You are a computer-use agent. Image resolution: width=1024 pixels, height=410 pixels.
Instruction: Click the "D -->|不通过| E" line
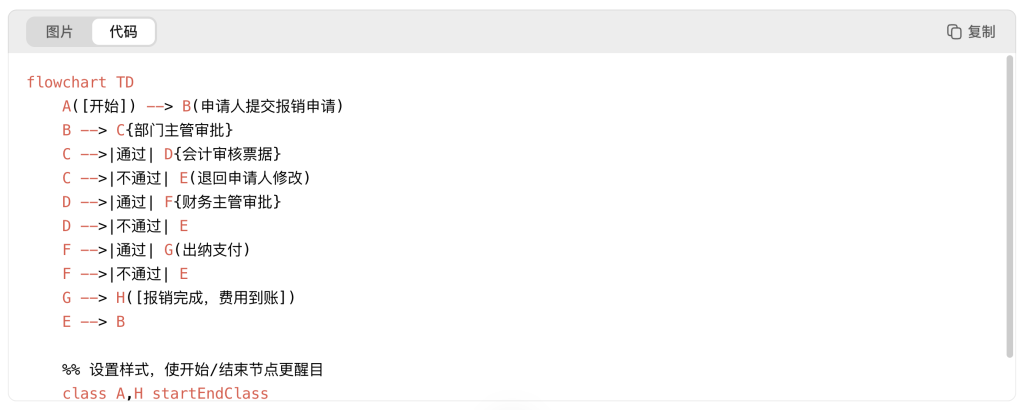click(x=125, y=226)
